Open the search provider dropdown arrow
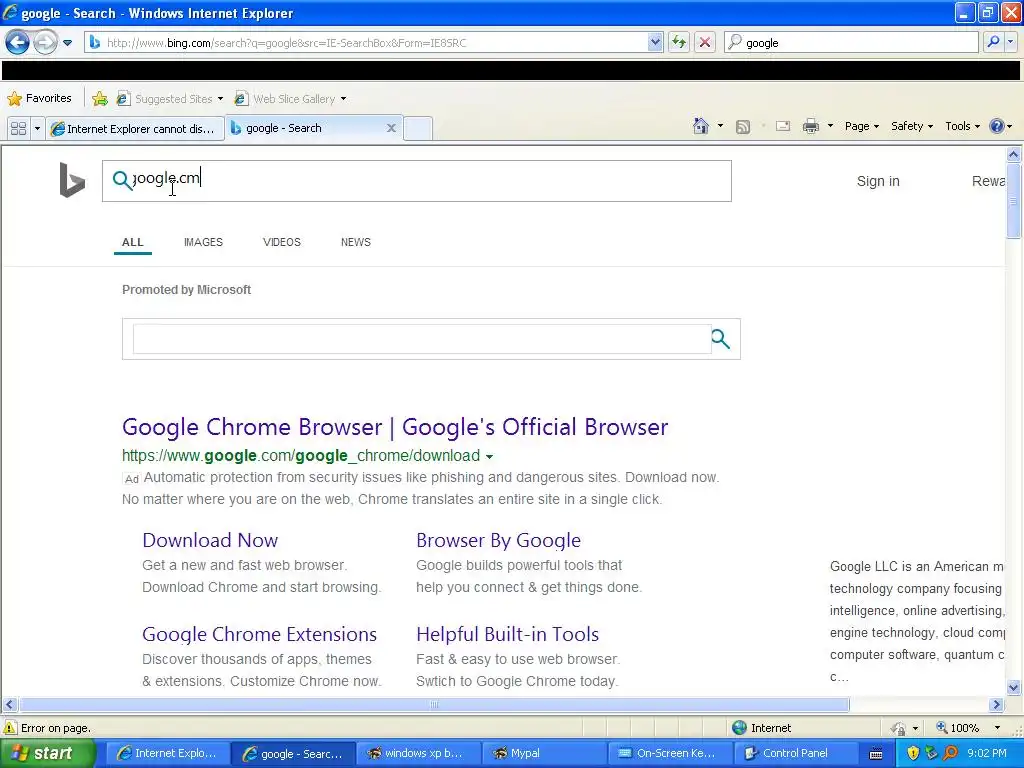 coord(1010,42)
